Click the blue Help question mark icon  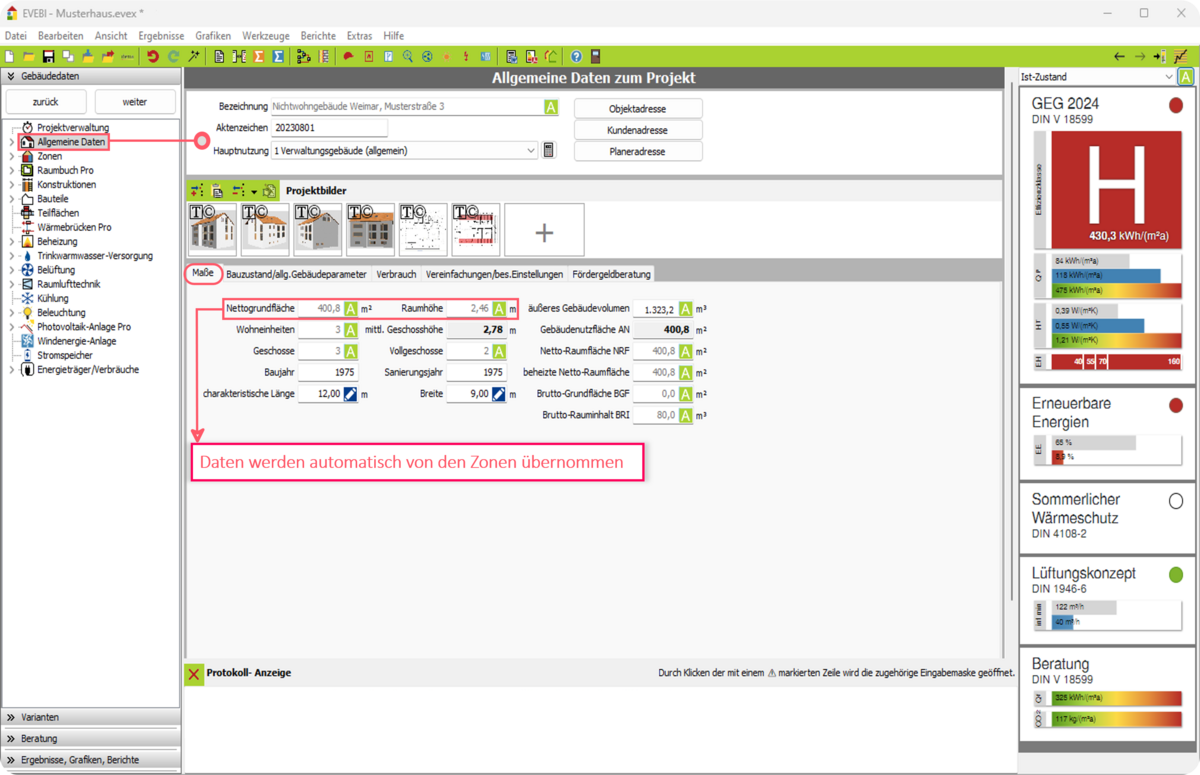pyautogui.click(x=576, y=57)
